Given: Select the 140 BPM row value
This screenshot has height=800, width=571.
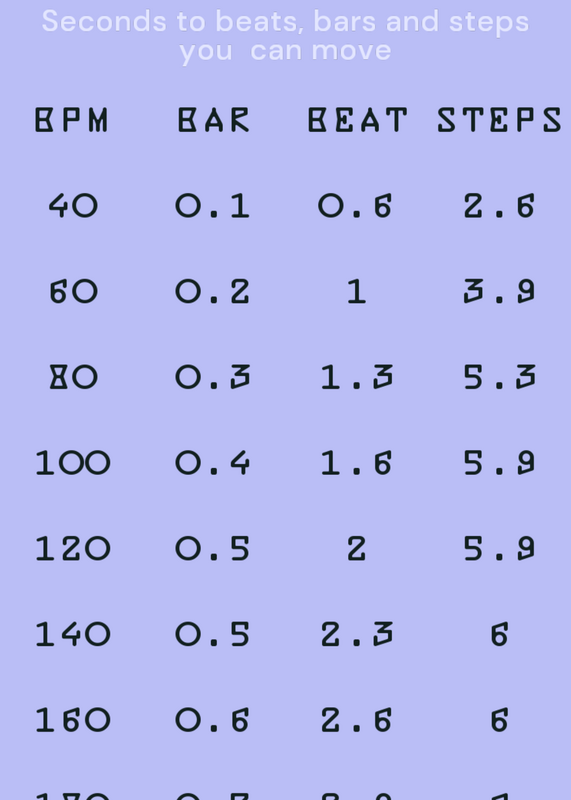Looking at the screenshot, I should [72, 635].
